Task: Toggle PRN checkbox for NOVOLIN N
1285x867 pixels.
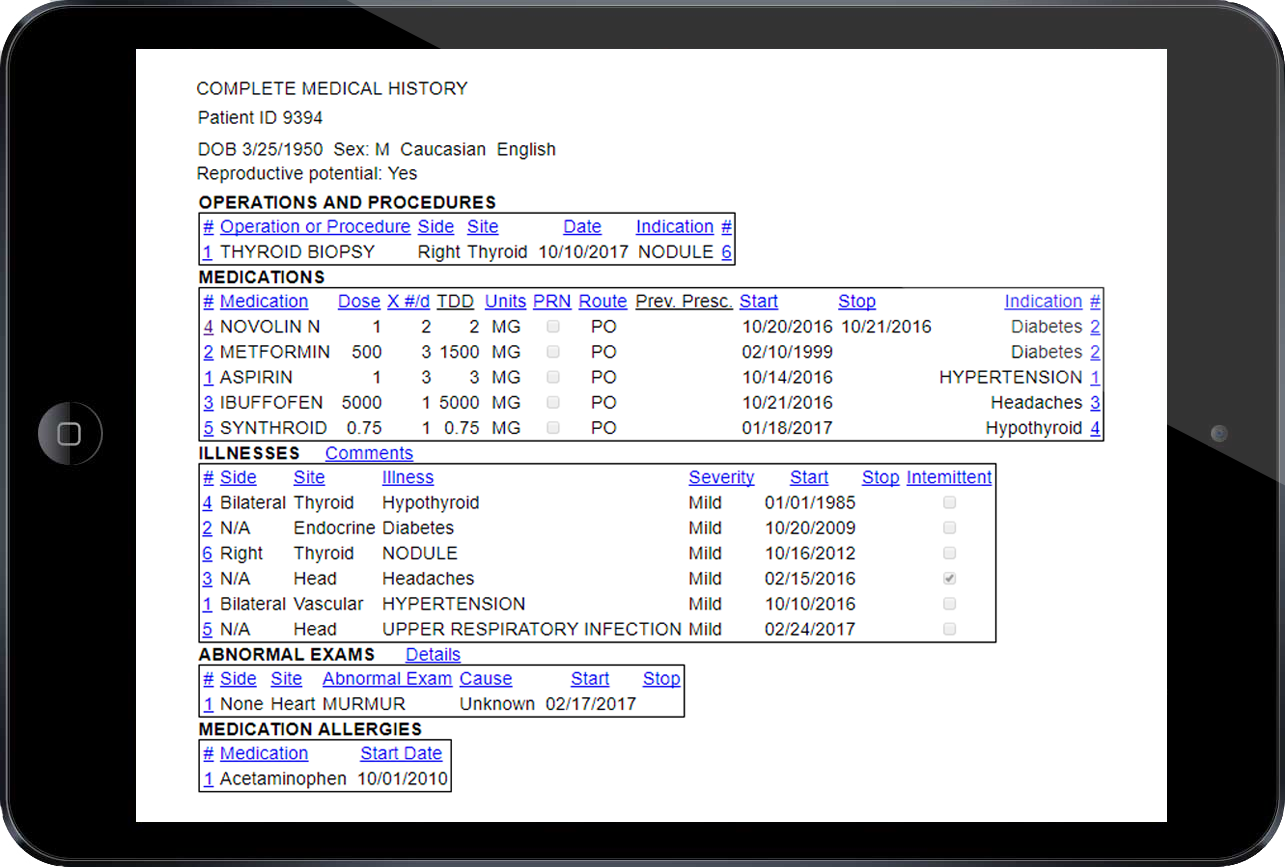Action: point(553,327)
